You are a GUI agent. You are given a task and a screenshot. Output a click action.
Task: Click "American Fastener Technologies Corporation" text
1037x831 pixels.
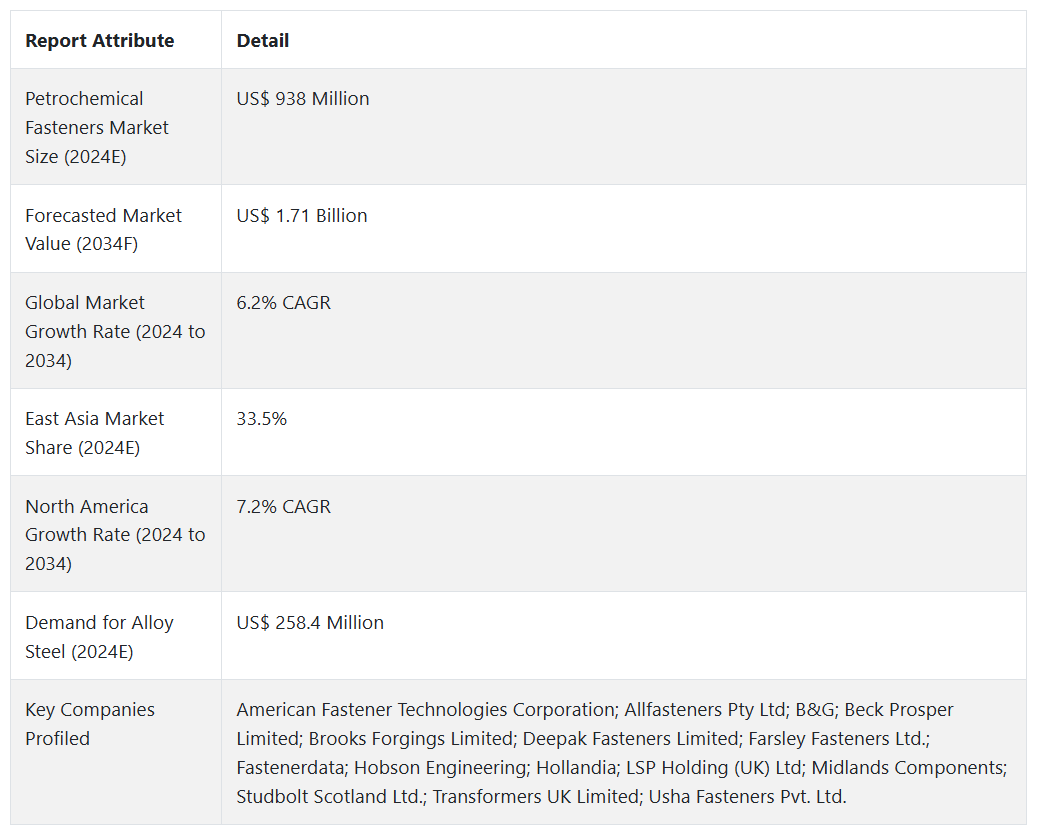click(426, 710)
